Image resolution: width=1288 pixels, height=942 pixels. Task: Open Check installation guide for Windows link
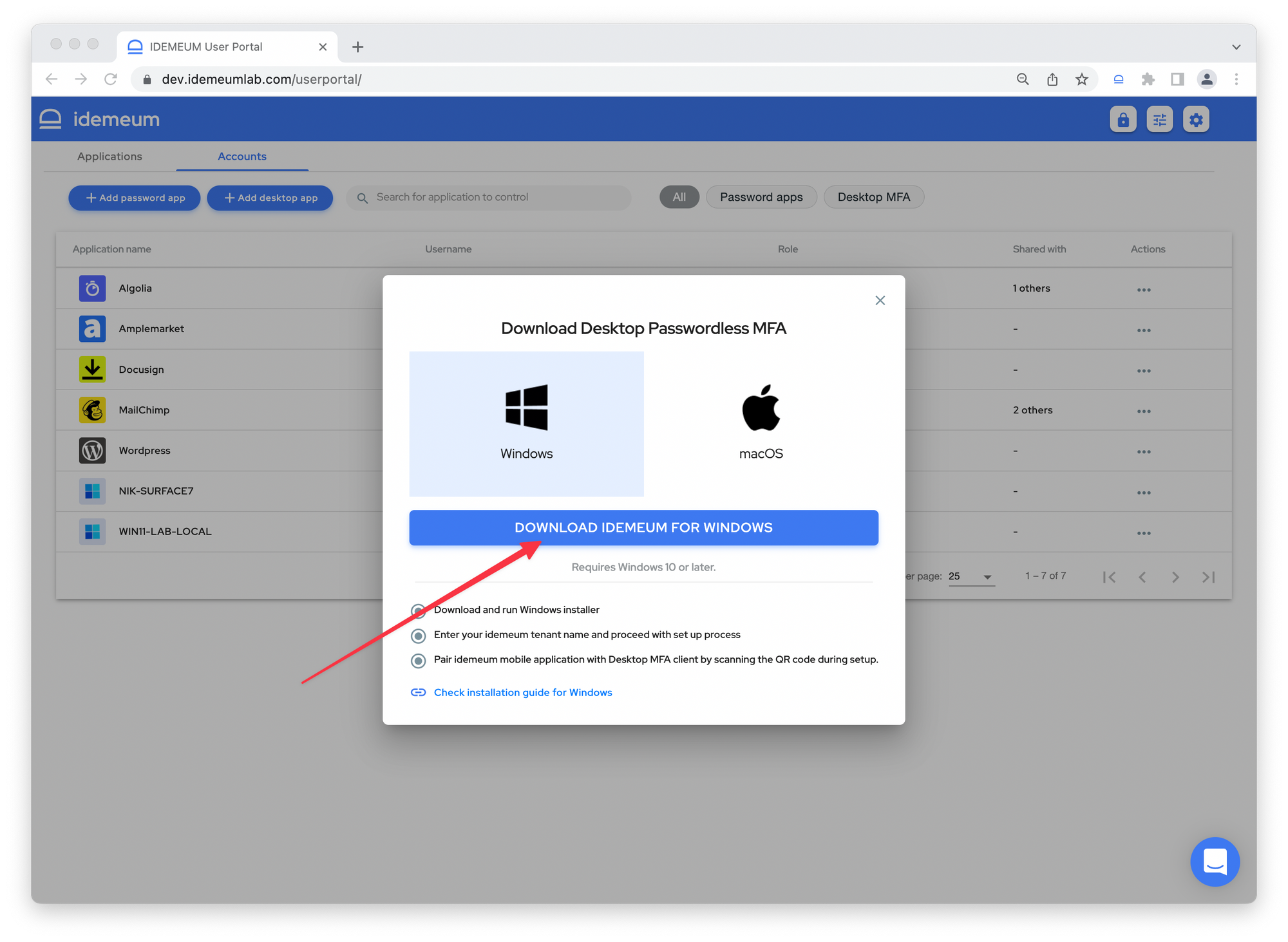click(523, 692)
